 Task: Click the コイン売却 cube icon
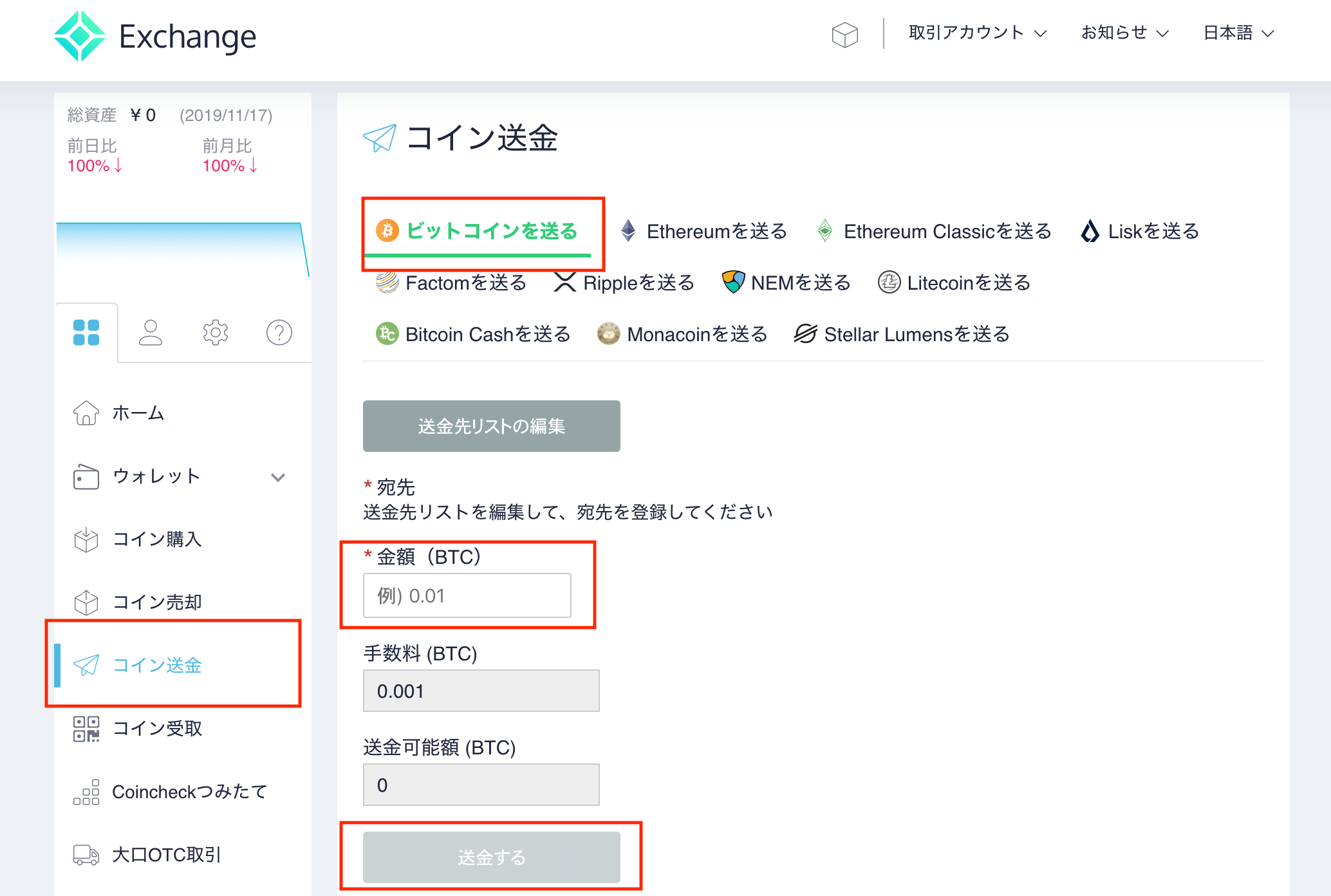[x=86, y=603]
